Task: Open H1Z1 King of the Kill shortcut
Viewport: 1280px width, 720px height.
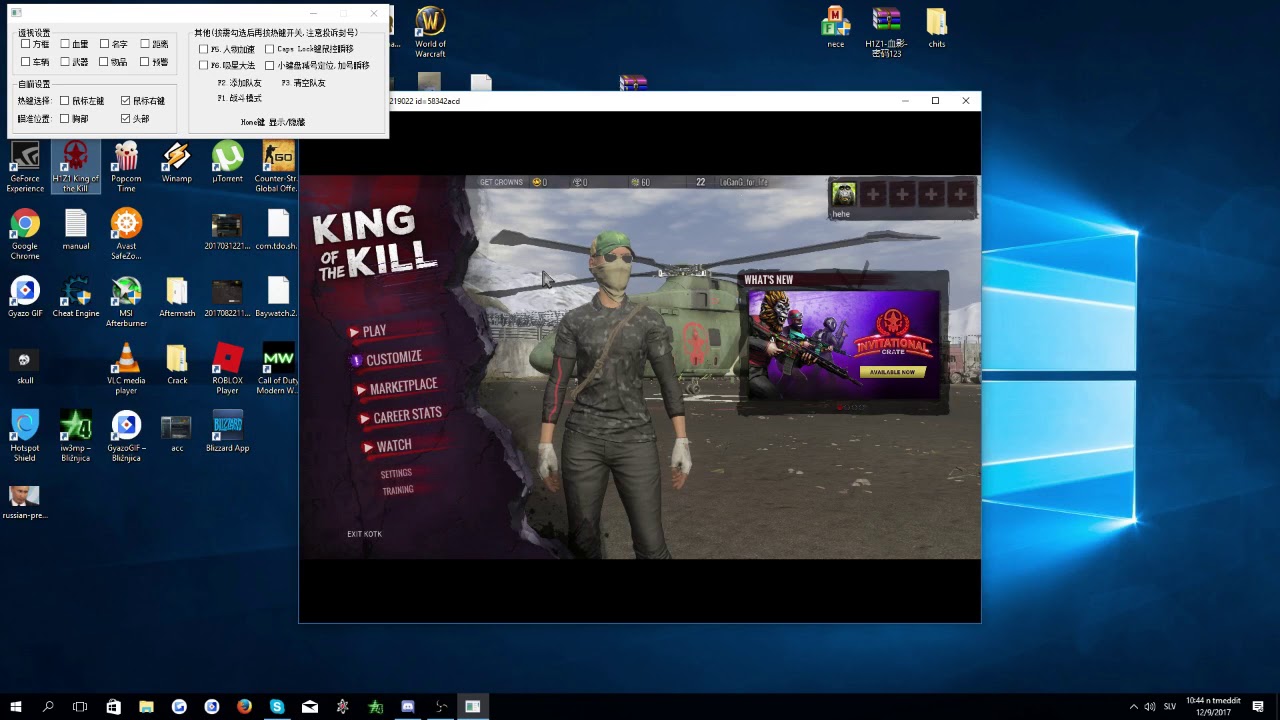Action: [x=76, y=166]
